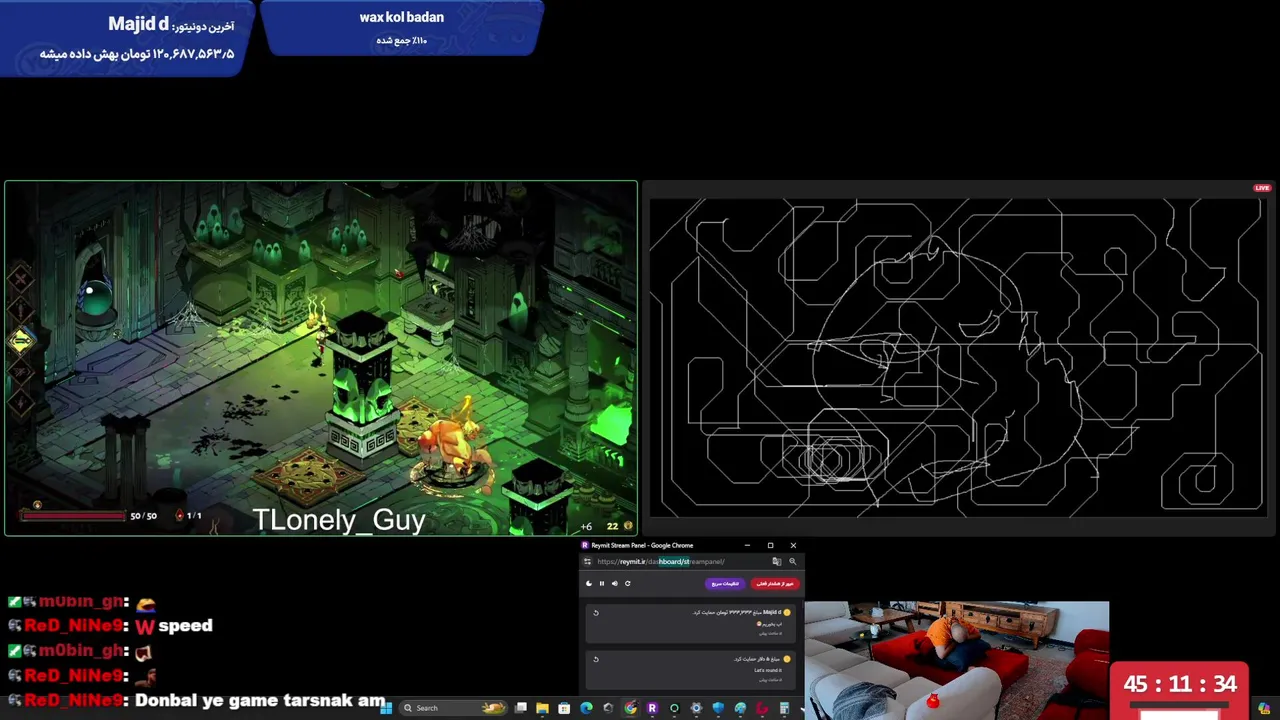Click the Majid d latest donor banner
This screenshot has height=720, width=1280.
click(126, 38)
